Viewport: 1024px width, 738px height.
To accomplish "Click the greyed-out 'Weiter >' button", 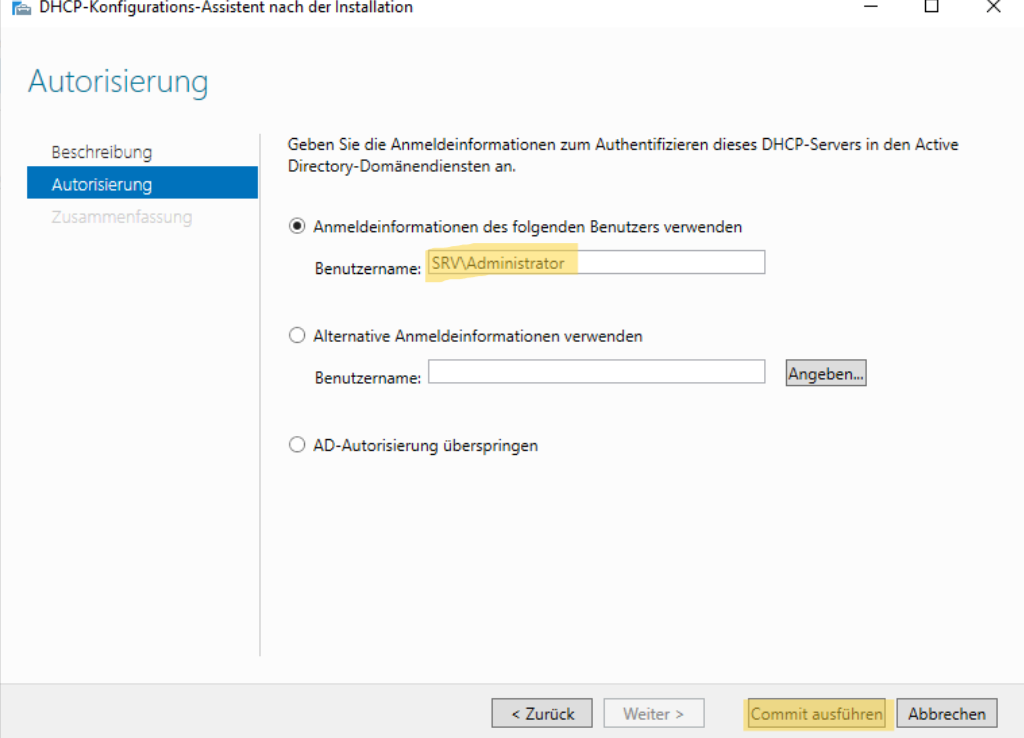I will [x=653, y=713].
